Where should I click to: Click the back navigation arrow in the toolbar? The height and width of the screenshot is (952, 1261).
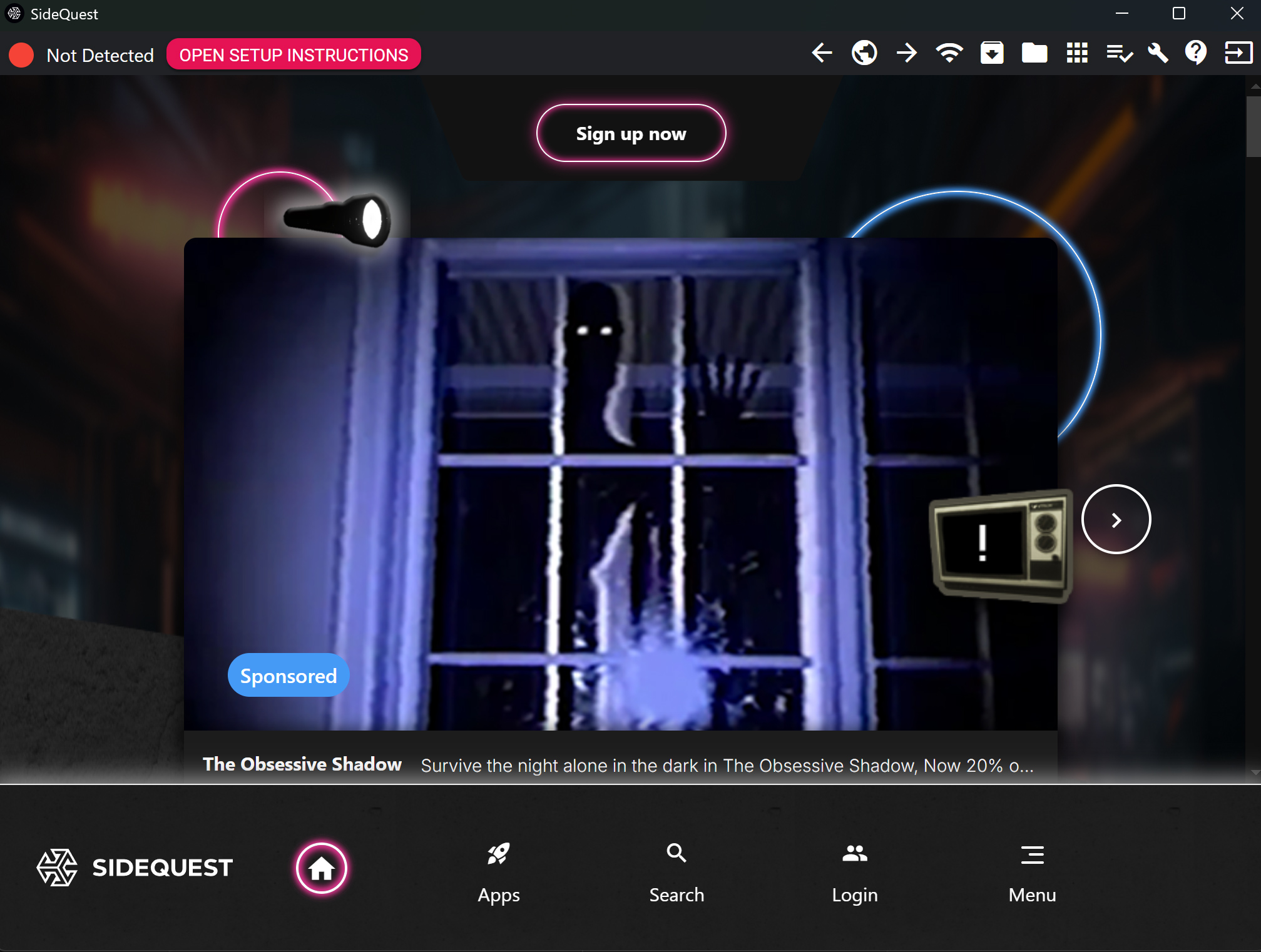point(822,54)
